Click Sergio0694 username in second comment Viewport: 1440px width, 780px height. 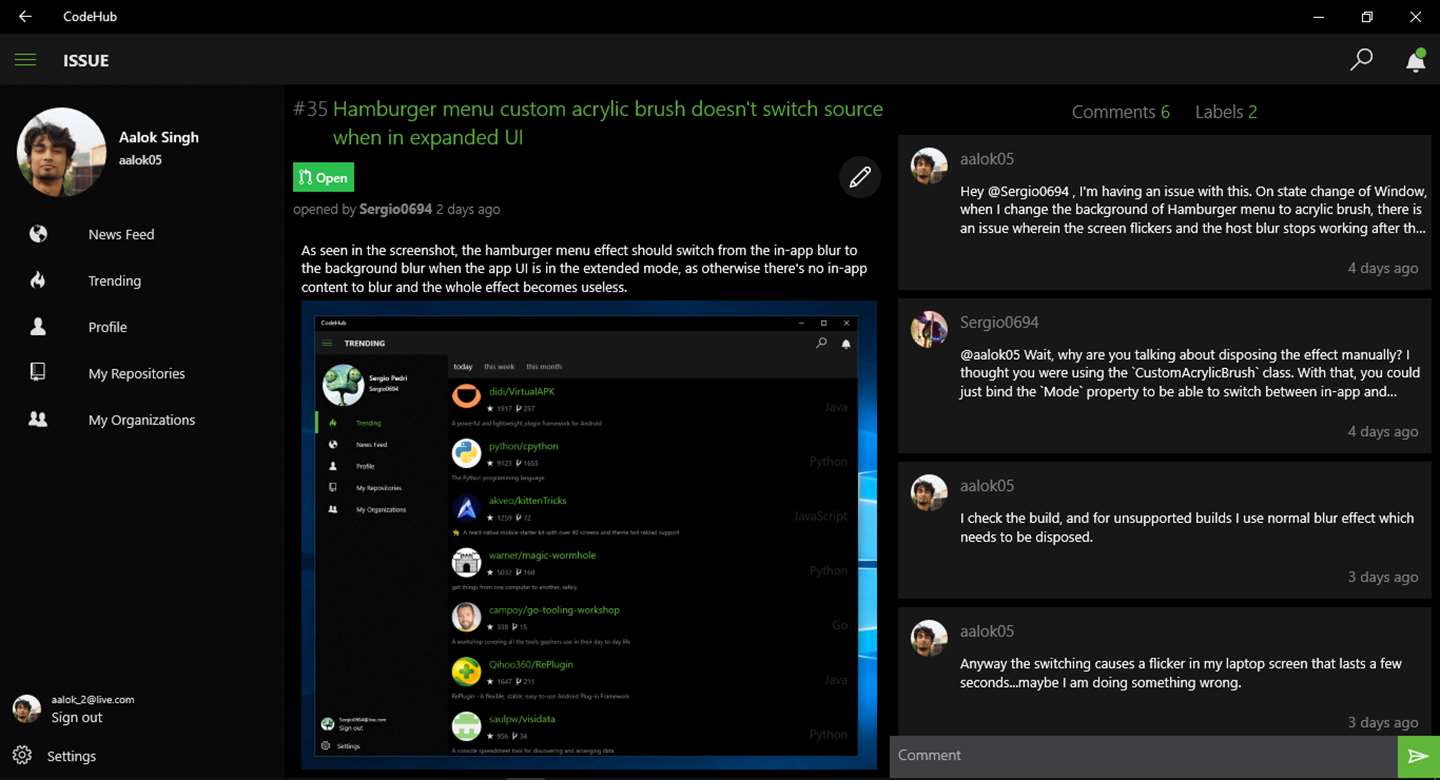pyautogui.click(x=999, y=322)
